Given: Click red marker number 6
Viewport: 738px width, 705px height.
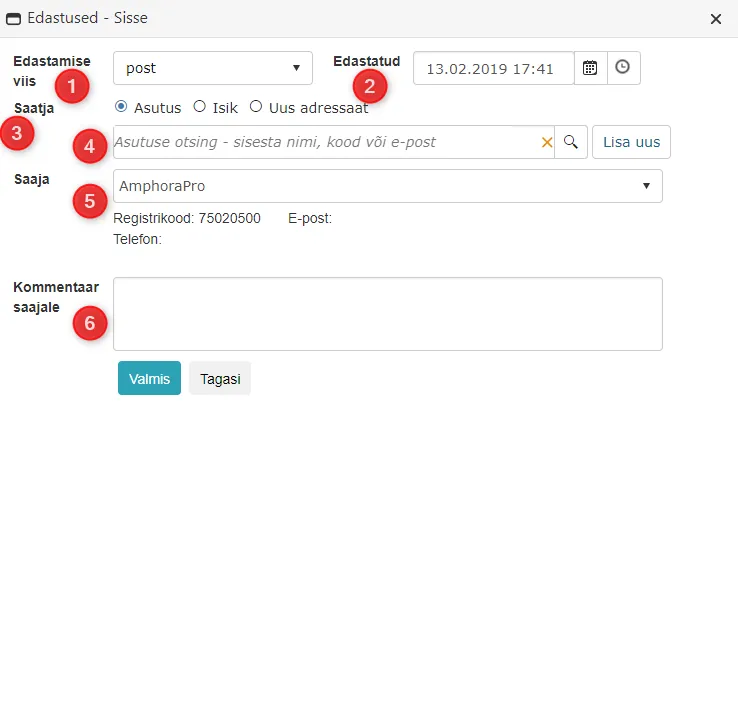Looking at the screenshot, I should pos(90,323).
